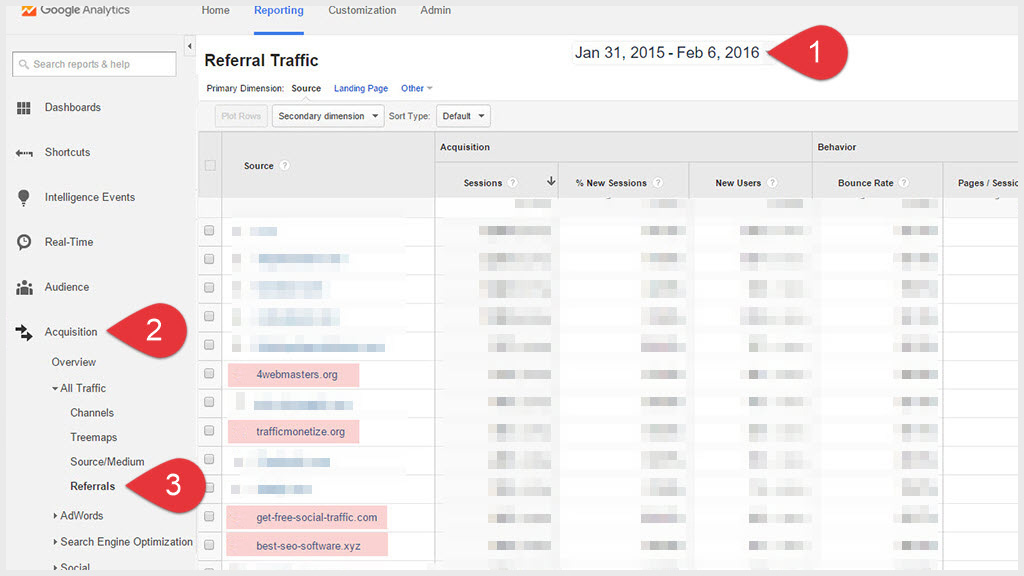Expand the Search Engine Optimization section
This screenshot has height=576, width=1024.
pyautogui.click(x=55, y=542)
